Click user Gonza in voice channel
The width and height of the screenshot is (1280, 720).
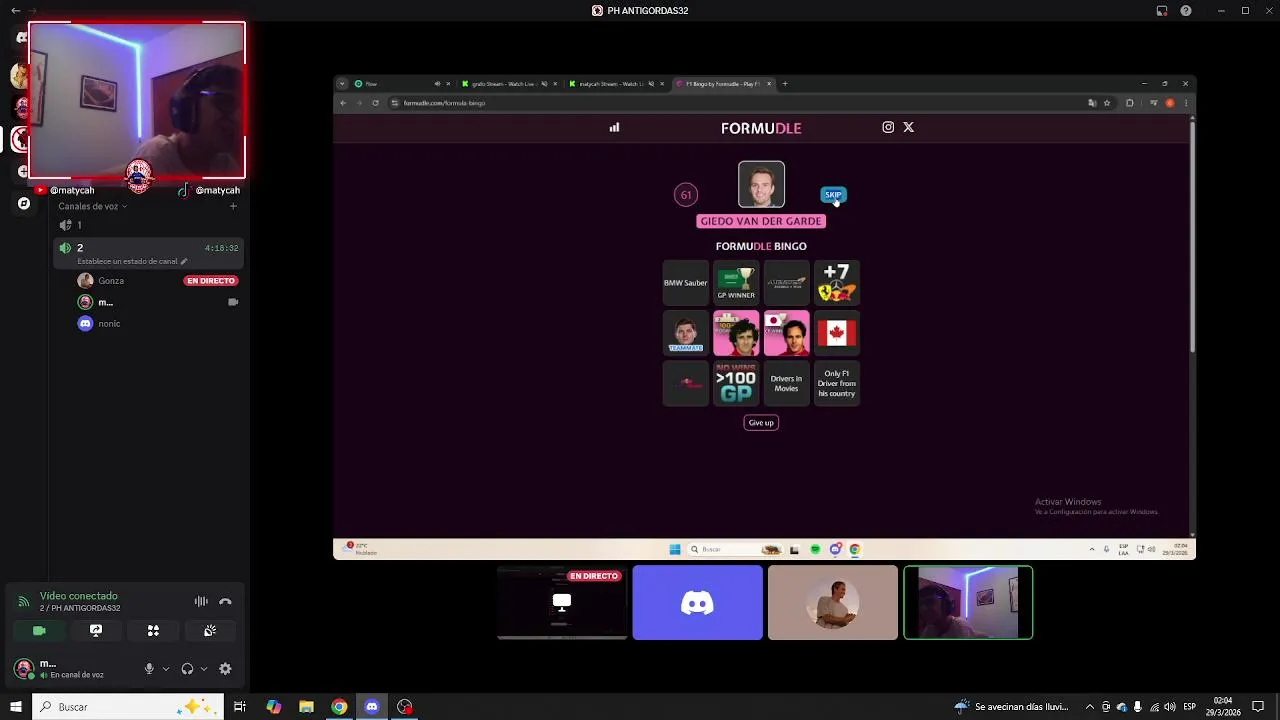(x=111, y=281)
